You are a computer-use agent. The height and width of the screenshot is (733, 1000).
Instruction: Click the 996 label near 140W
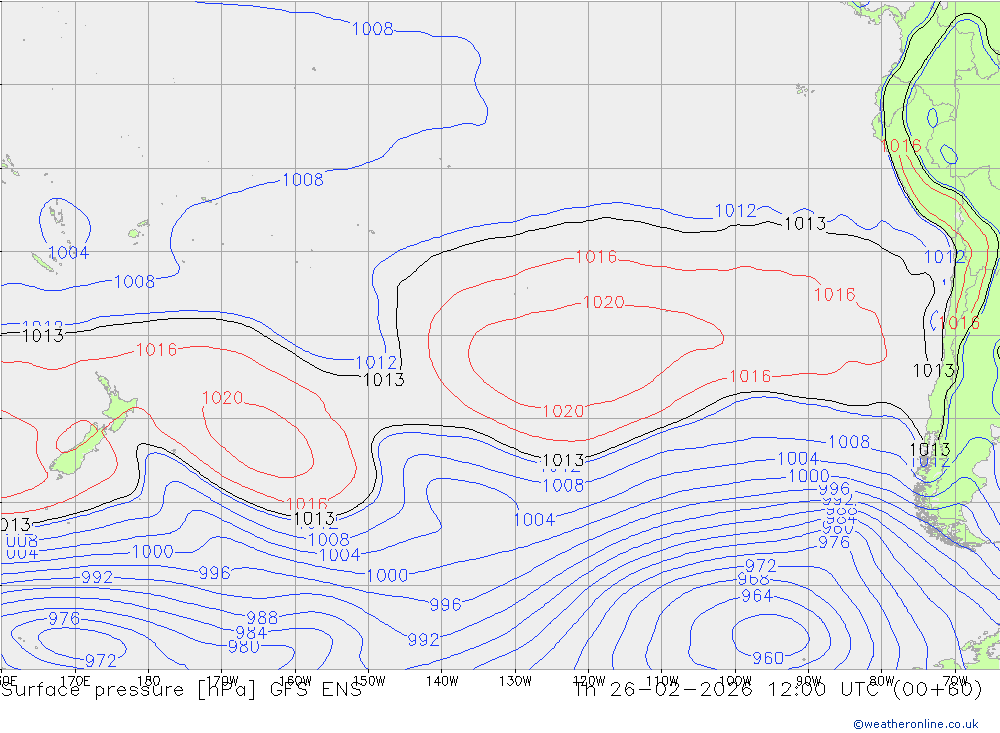coord(445,604)
